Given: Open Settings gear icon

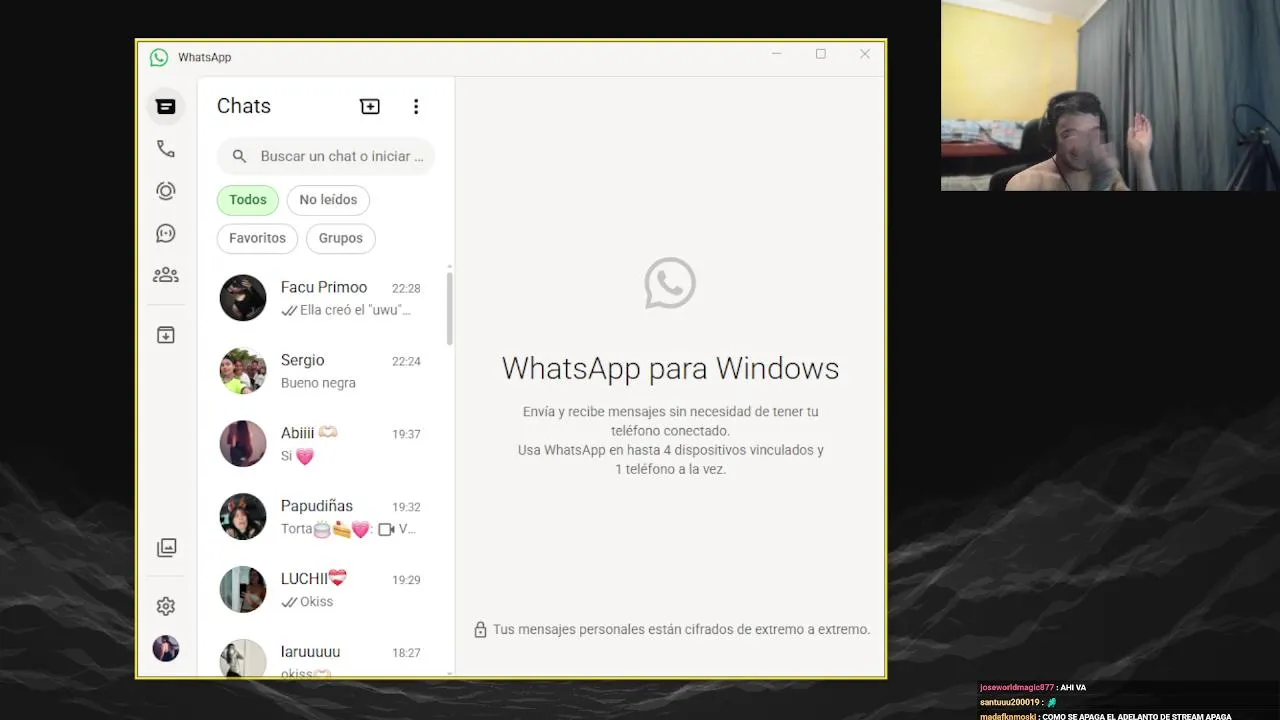Looking at the screenshot, I should 166,606.
